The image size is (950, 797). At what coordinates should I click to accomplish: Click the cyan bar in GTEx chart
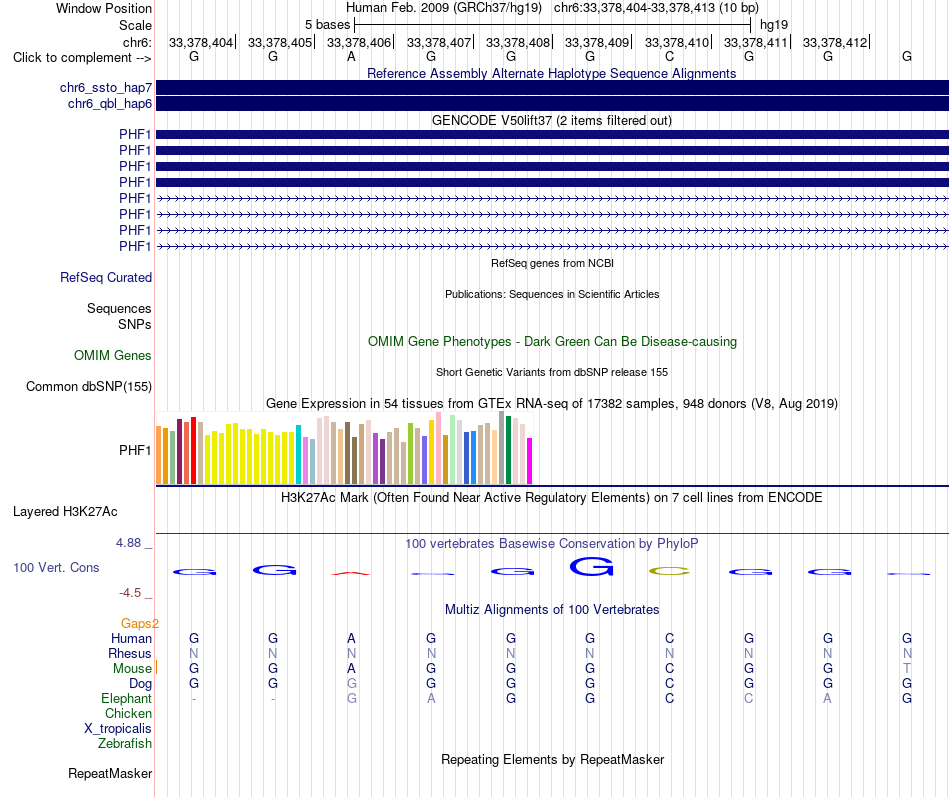tap(299, 455)
